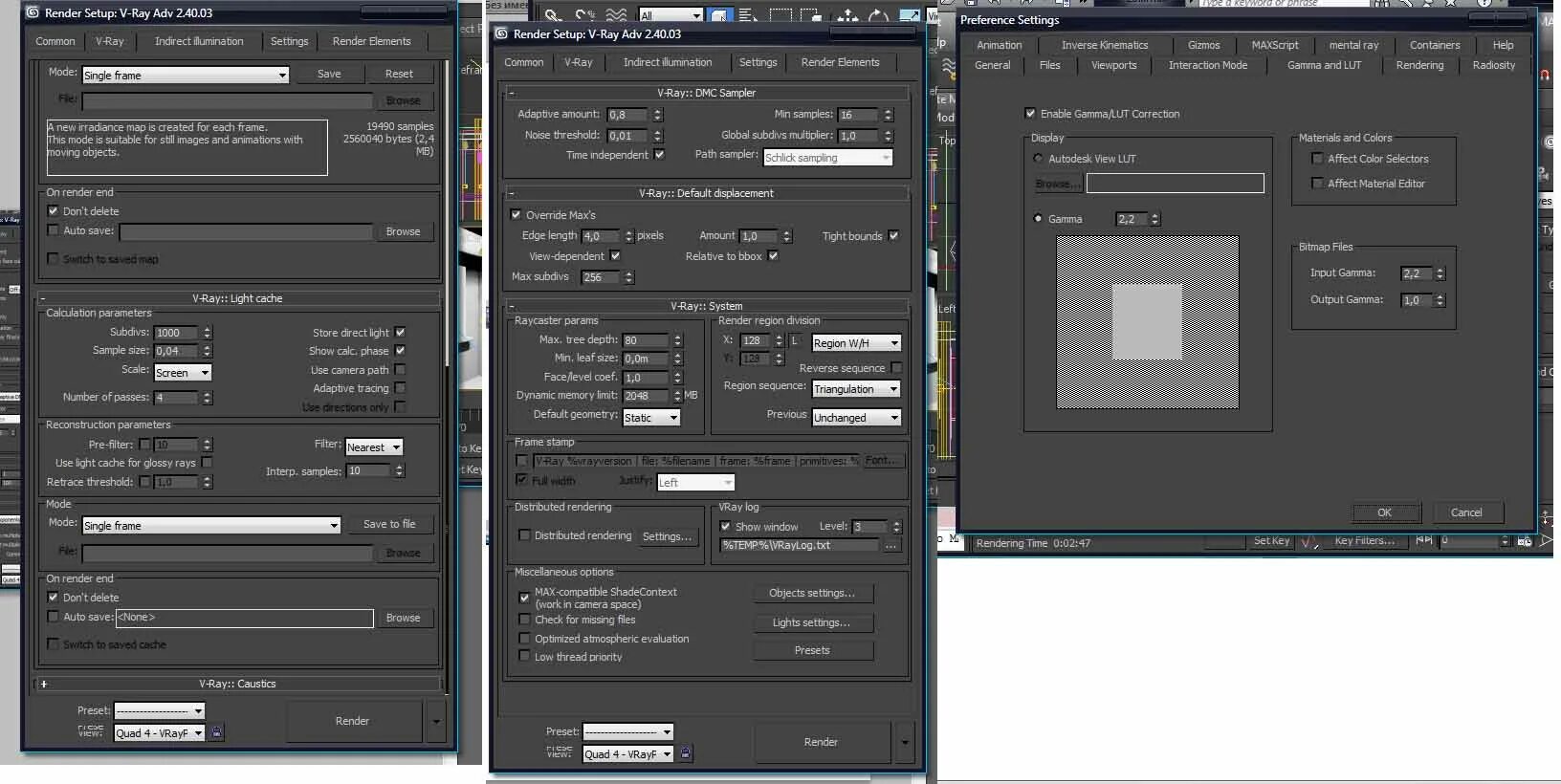Viewport: 1561px width, 784px height.
Task: Enable Affect Material Editor checkbox
Action: pyautogui.click(x=1317, y=184)
